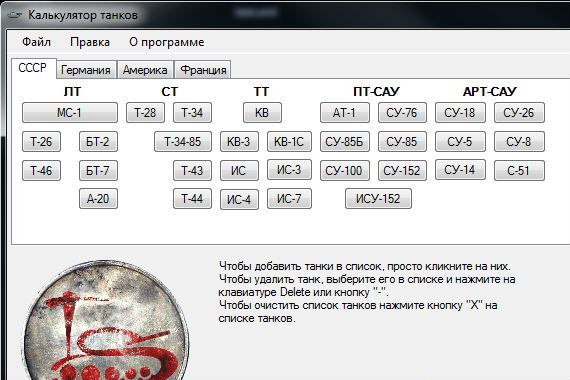Add the СУ-8 artillery
570x380 pixels.
pyautogui.click(x=519, y=141)
